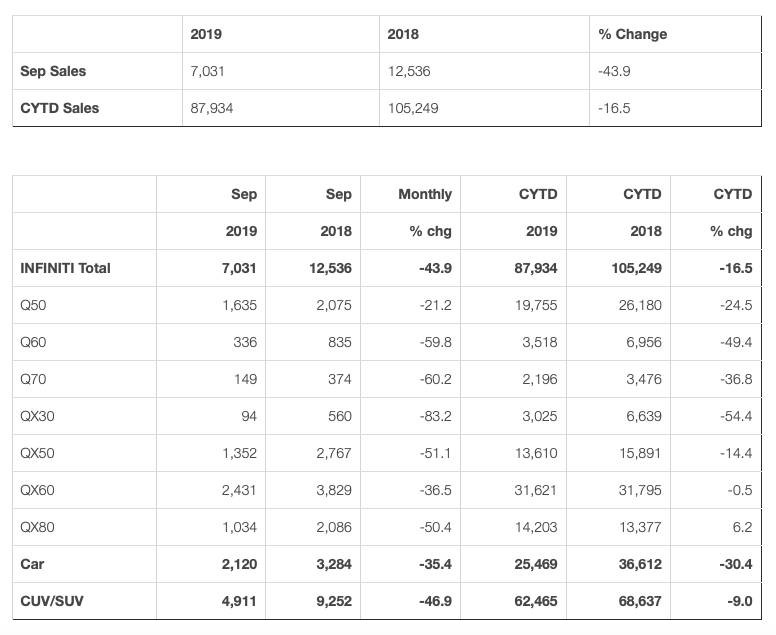This screenshot has height=635, width=776.
Task: Click the 'INFINITI Total' row label
Action: click(65, 268)
